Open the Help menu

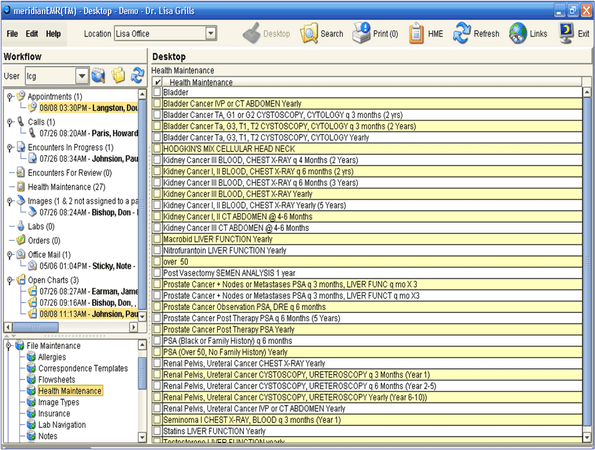[53, 34]
